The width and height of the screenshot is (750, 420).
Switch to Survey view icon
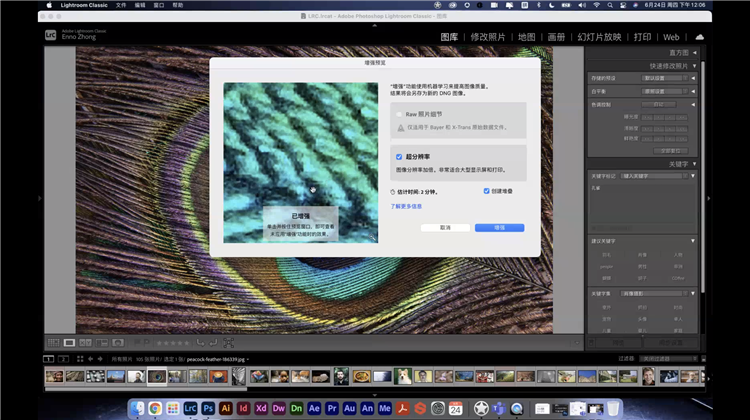point(101,343)
